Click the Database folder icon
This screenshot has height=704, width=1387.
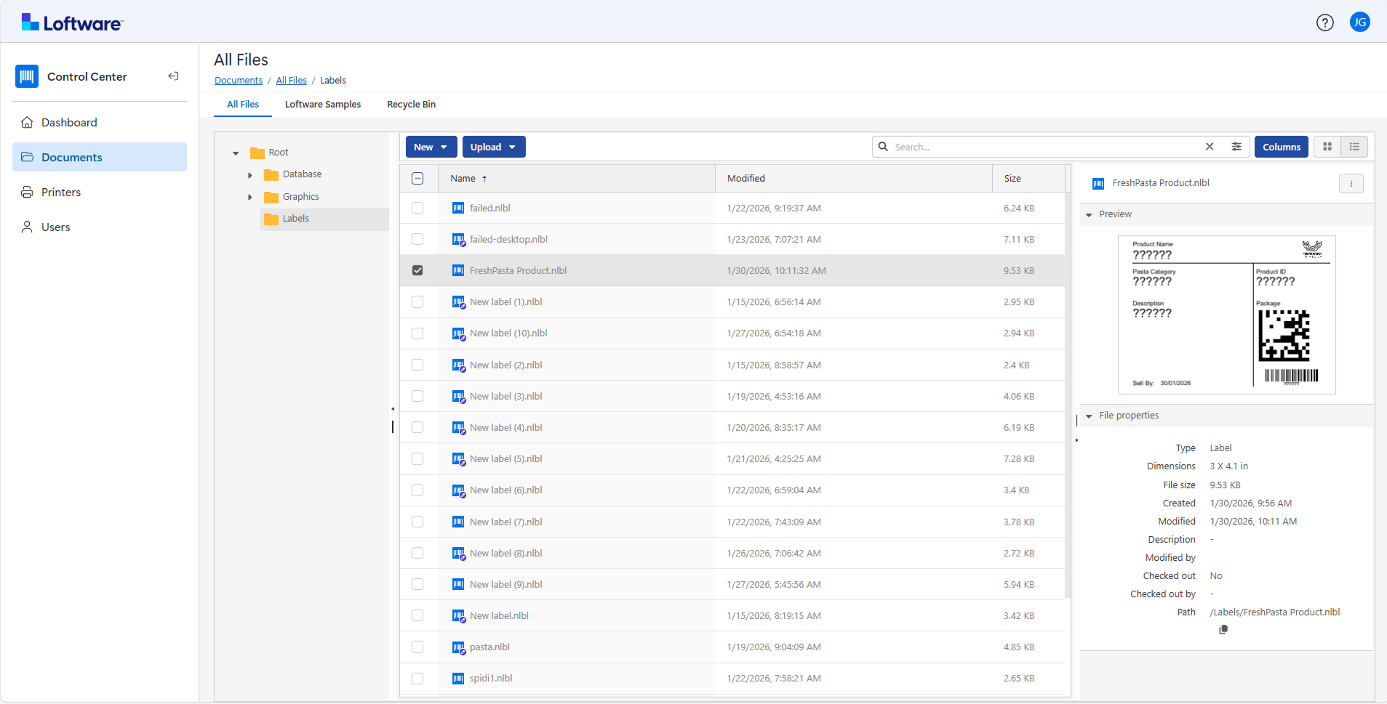(x=271, y=174)
